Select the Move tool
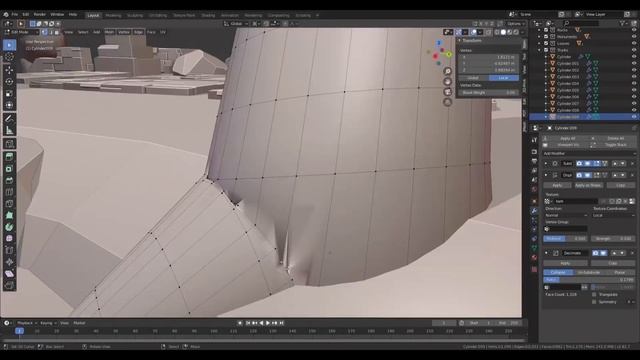 point(9,70)
